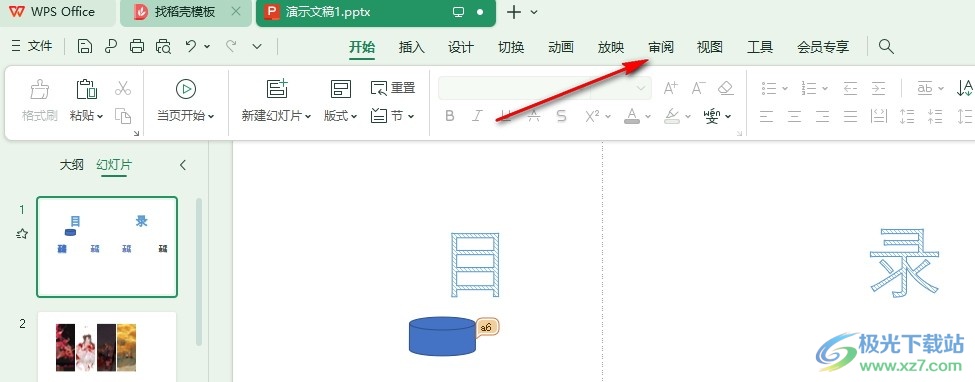Increase paragraph spacing icon

pos(907,116)
